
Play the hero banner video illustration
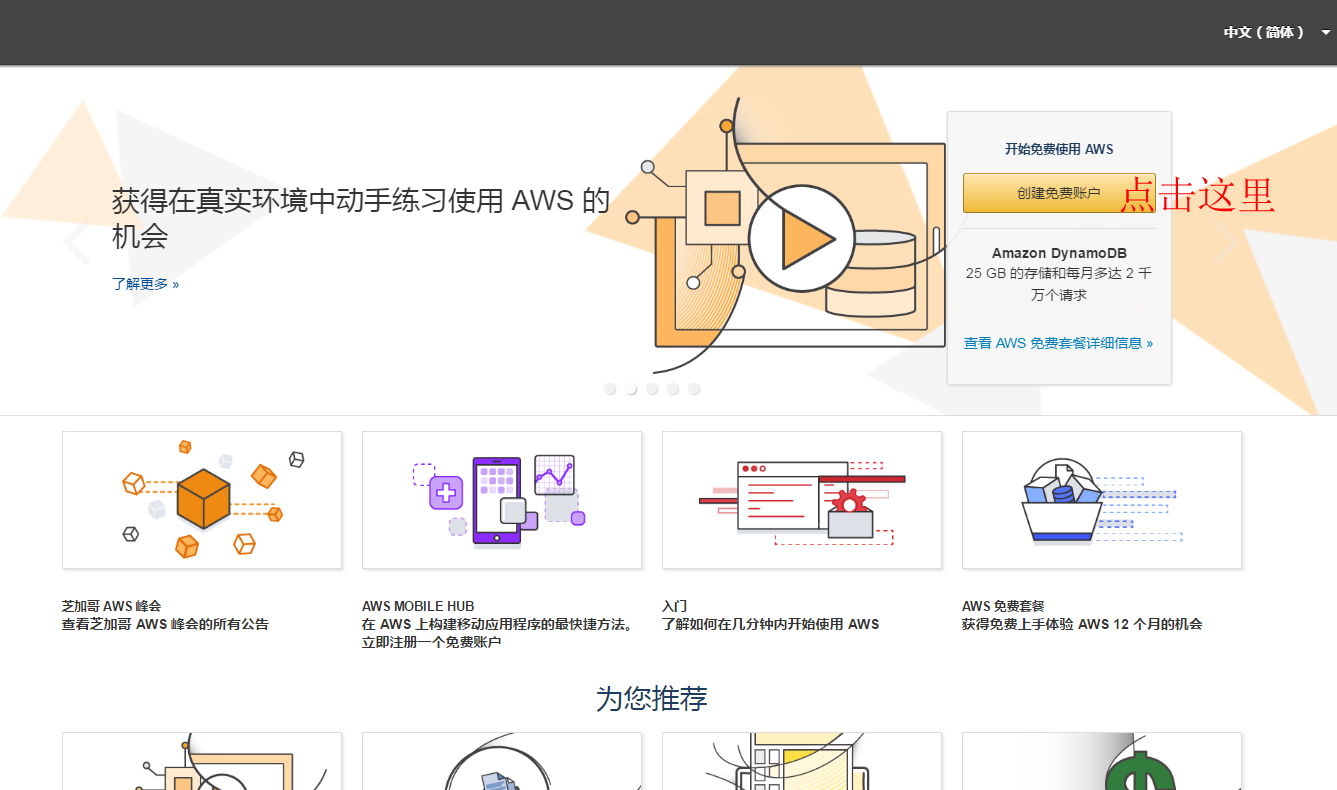[801, 239]
